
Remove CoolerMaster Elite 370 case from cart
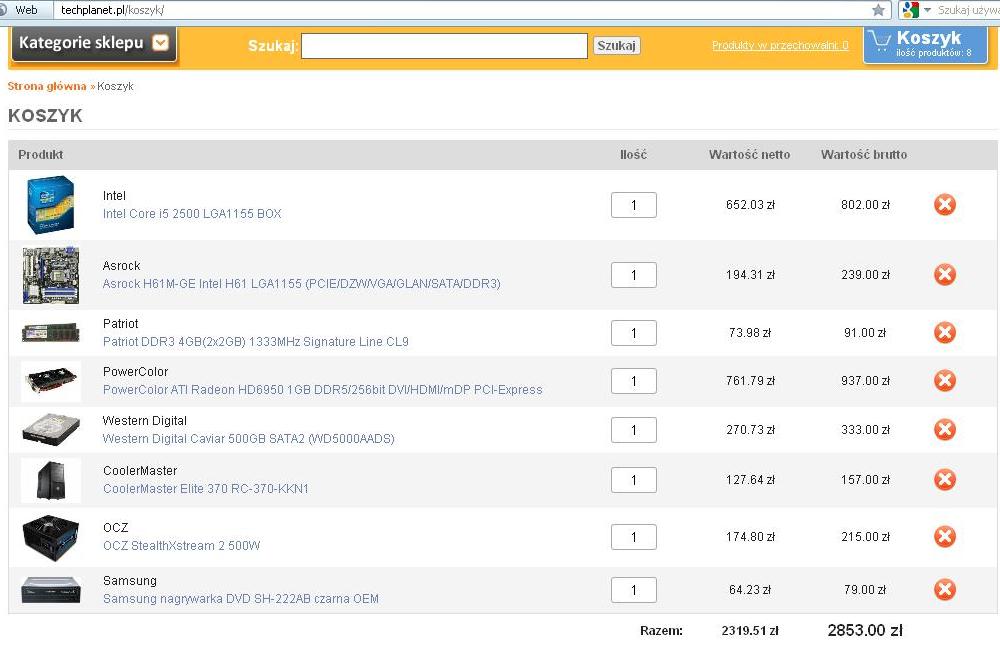945,480
